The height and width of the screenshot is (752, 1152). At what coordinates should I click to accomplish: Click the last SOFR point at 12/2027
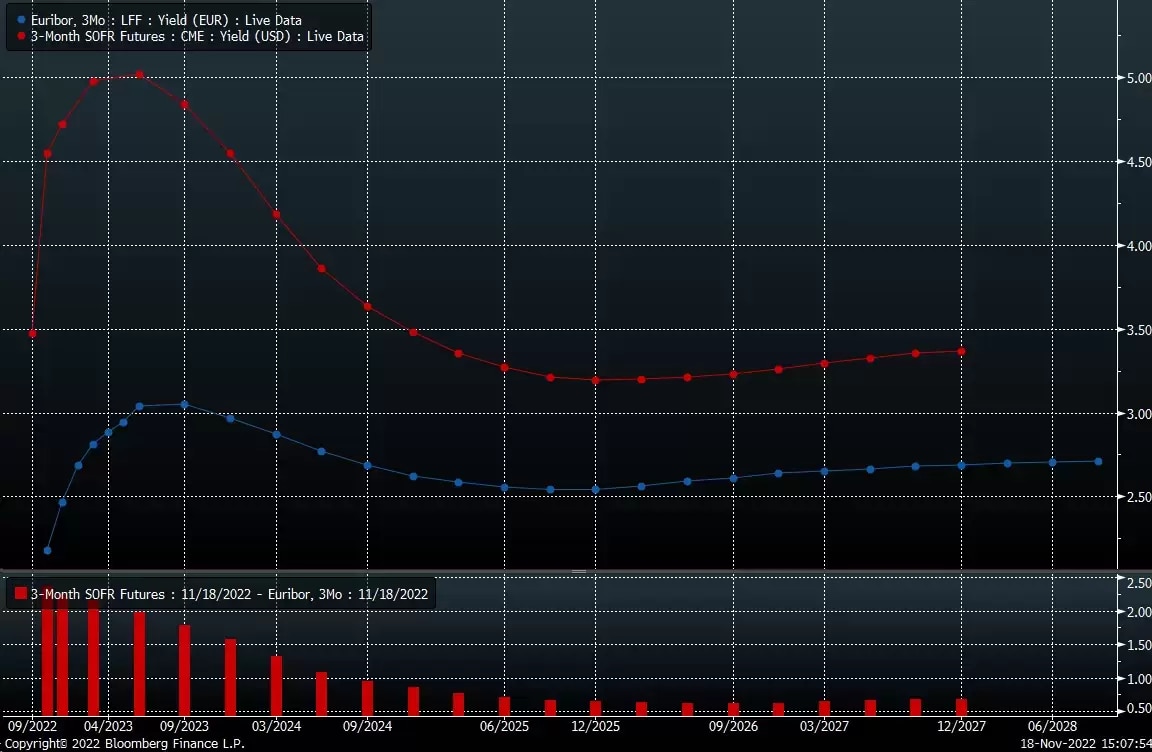961,351
